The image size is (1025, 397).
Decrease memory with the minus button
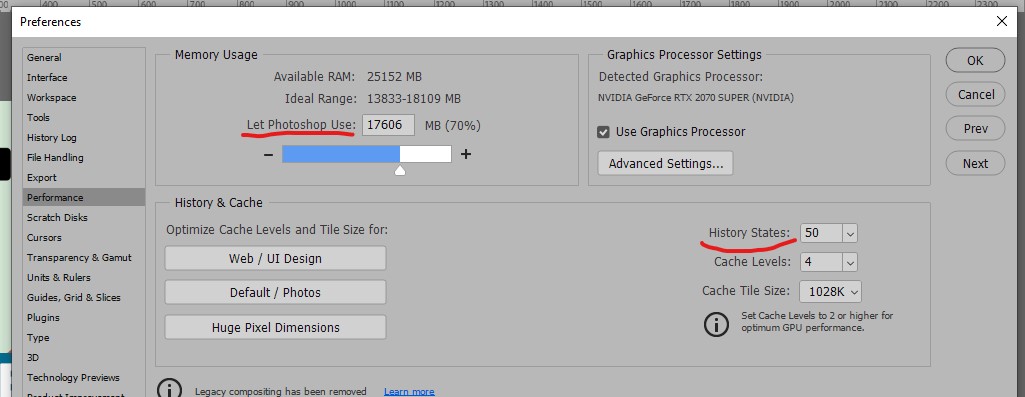point(268,154)
